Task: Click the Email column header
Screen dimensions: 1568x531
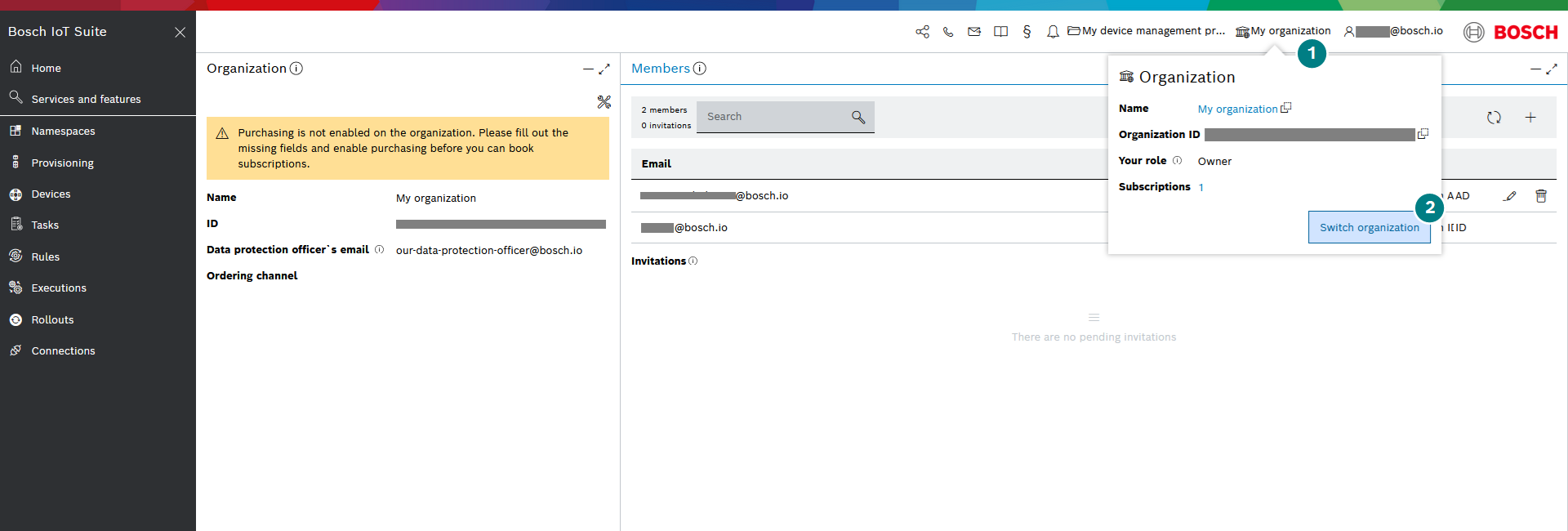Action: pyautogui.click(x=656, y=164)
